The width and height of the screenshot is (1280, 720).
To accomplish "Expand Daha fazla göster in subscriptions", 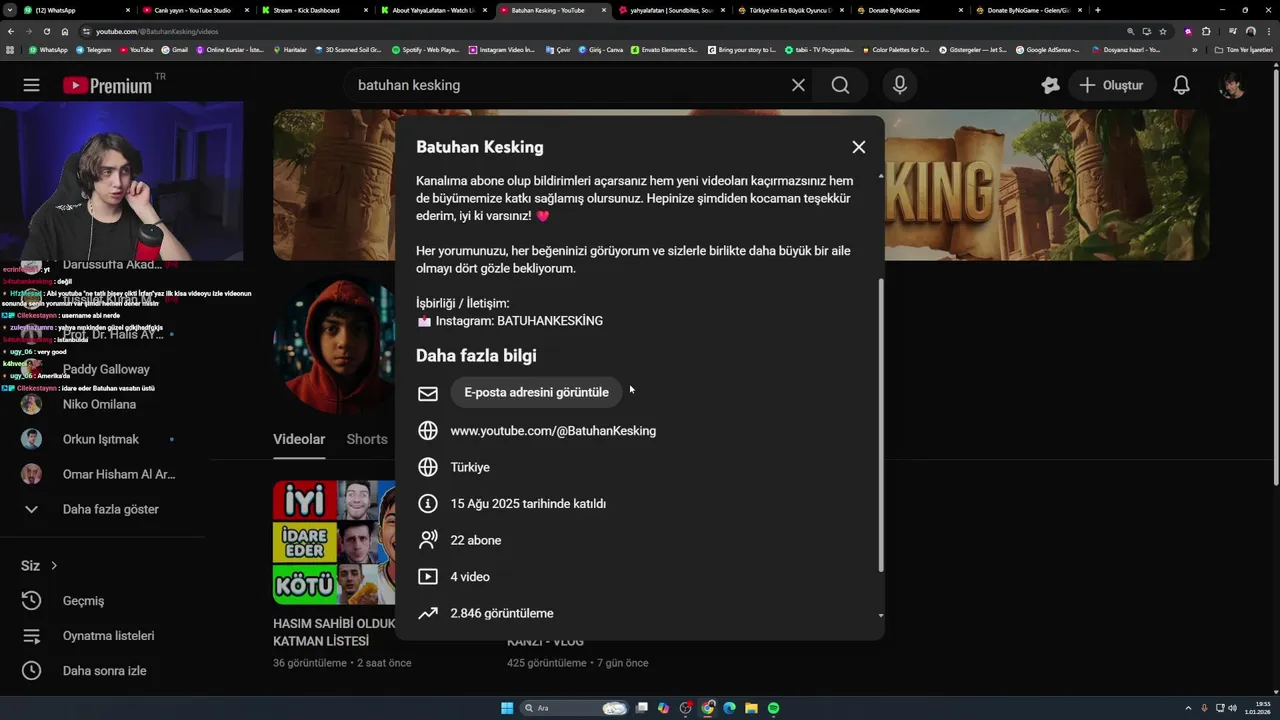I will (x=110, y=509).
